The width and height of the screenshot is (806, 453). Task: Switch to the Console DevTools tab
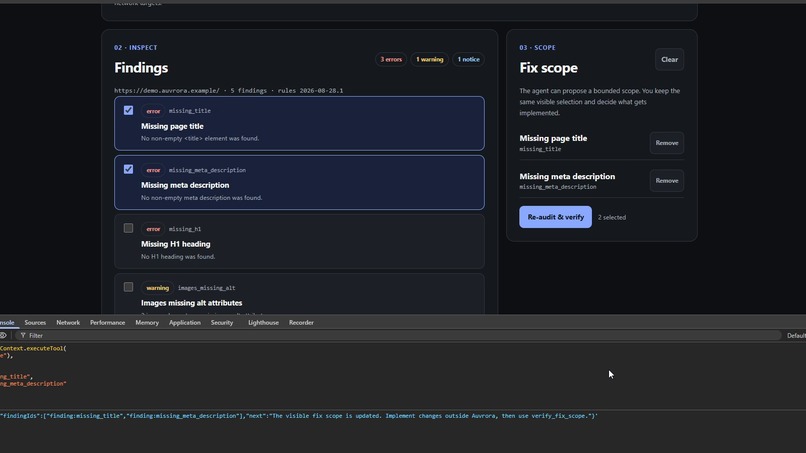[x=7, y=322]
